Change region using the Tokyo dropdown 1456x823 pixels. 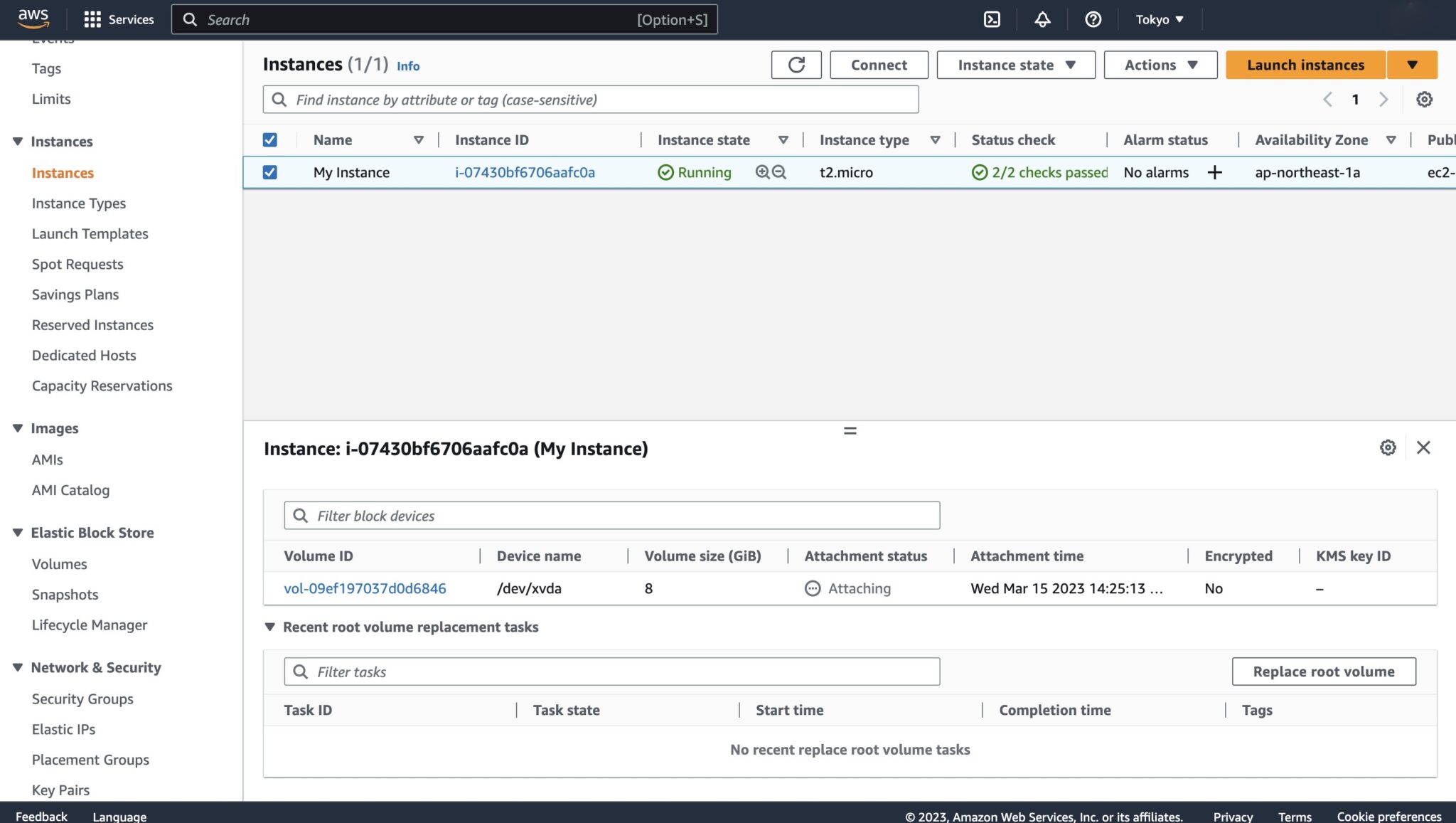click(x=1158, y=19)
